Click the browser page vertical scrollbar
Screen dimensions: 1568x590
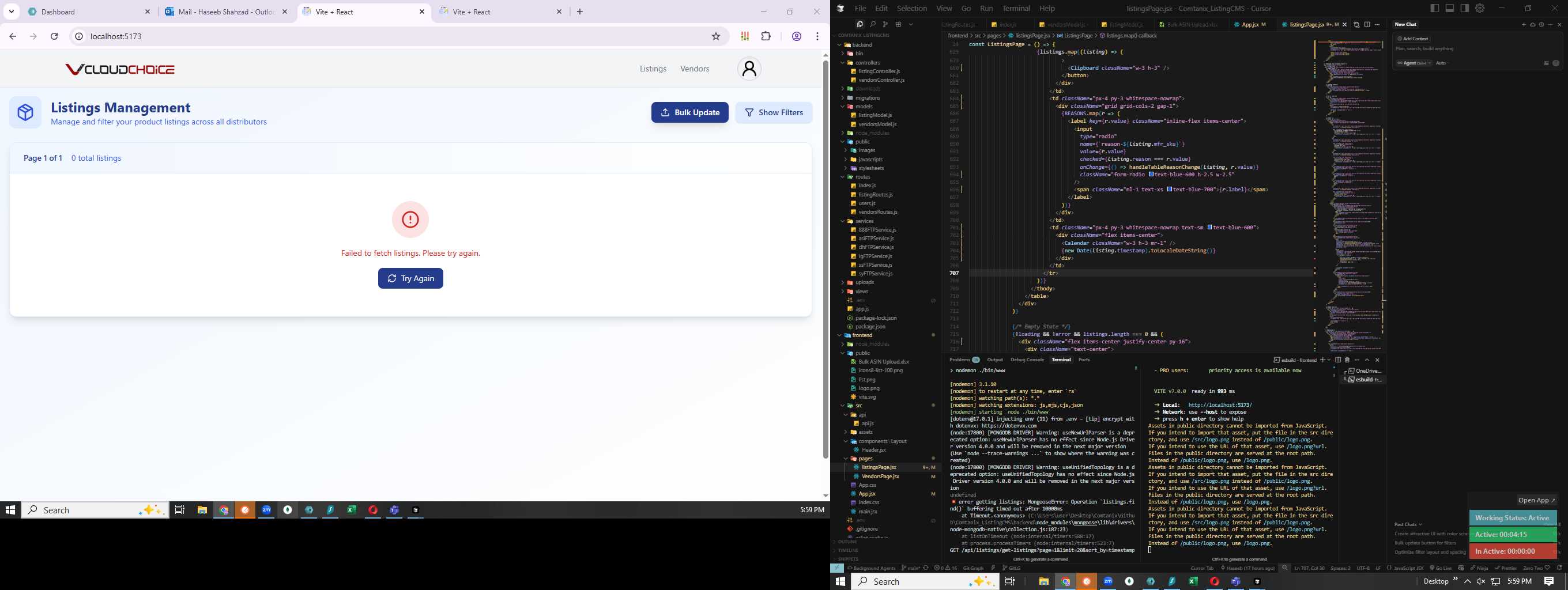point(826,259)
